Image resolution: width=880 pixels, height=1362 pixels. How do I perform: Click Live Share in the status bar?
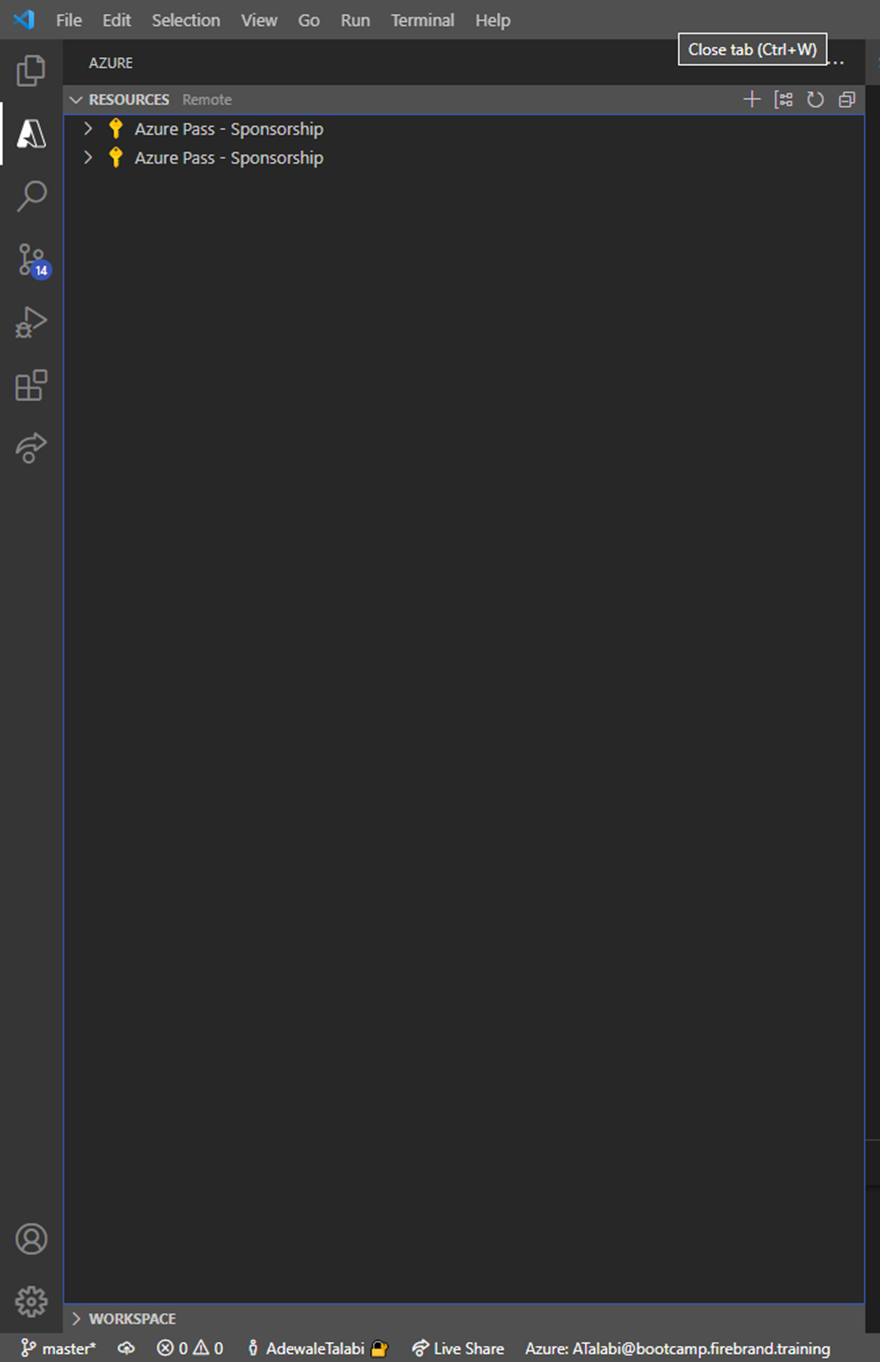[458, 1348]
